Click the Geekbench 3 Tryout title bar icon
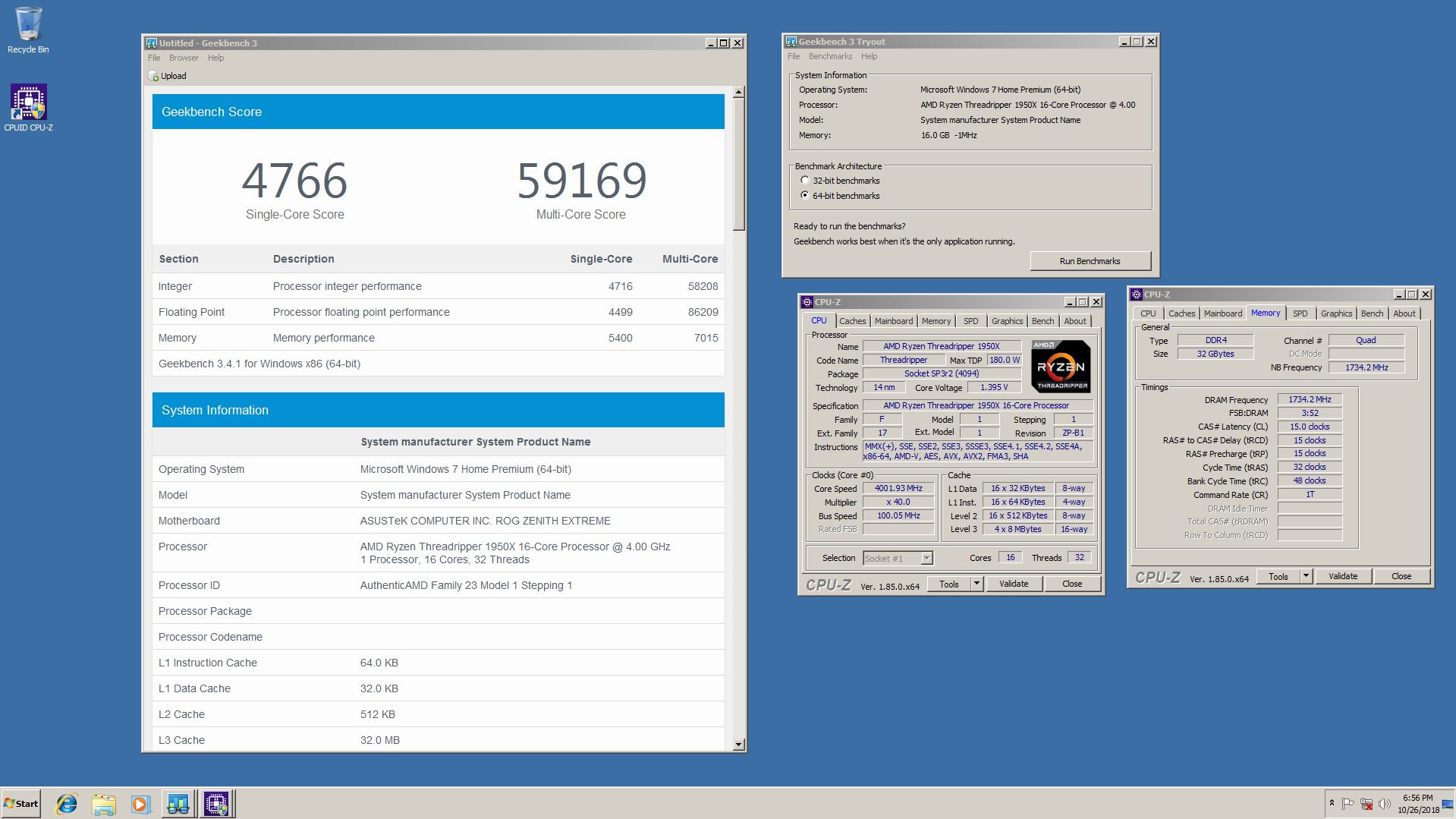 (x=791, y=42)
